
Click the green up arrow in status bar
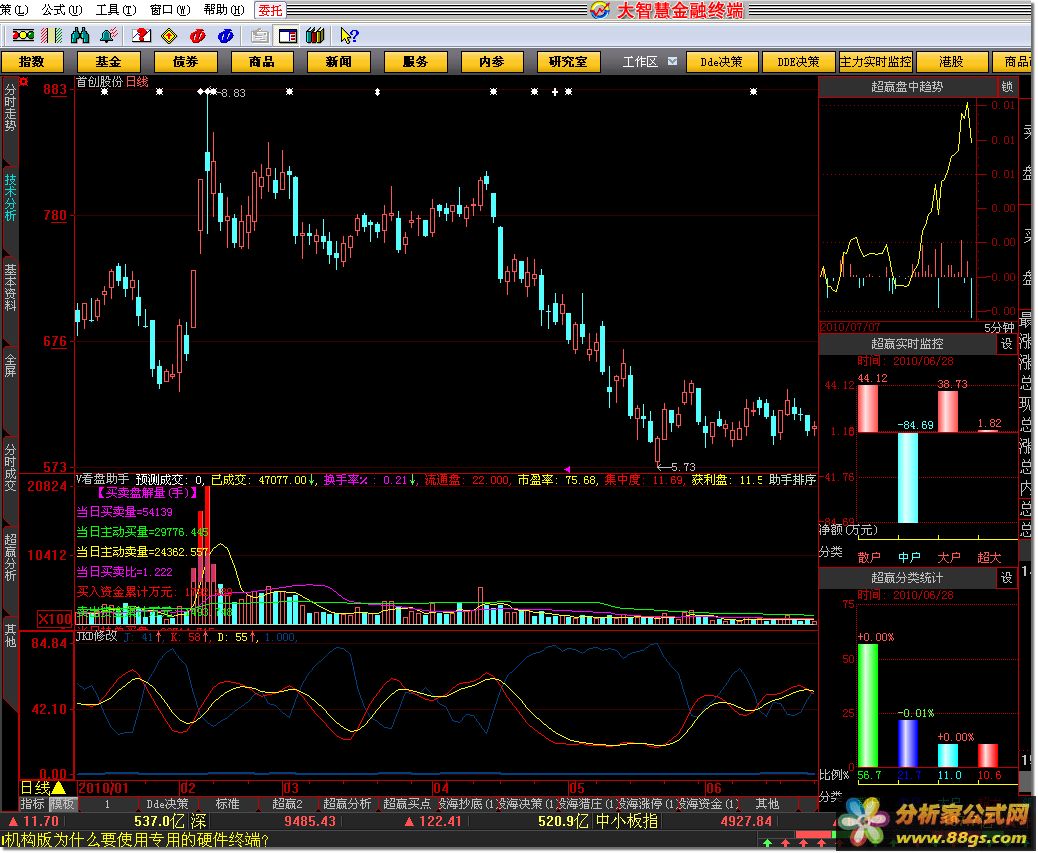(767, 842)
